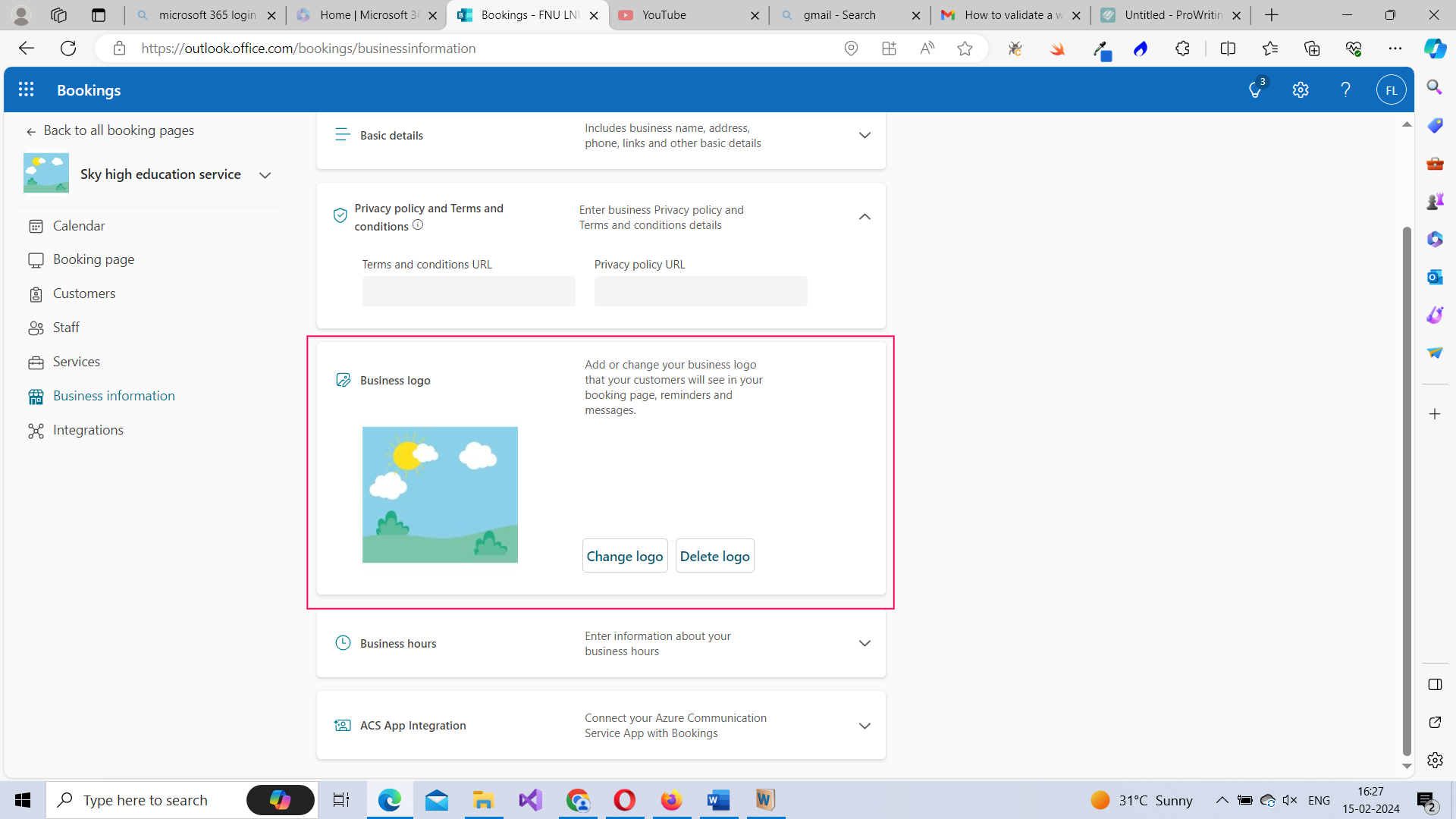Open the app launcher grid
Image resolution: width=1456 pixels, height=819 pixels.
(26, 89)
